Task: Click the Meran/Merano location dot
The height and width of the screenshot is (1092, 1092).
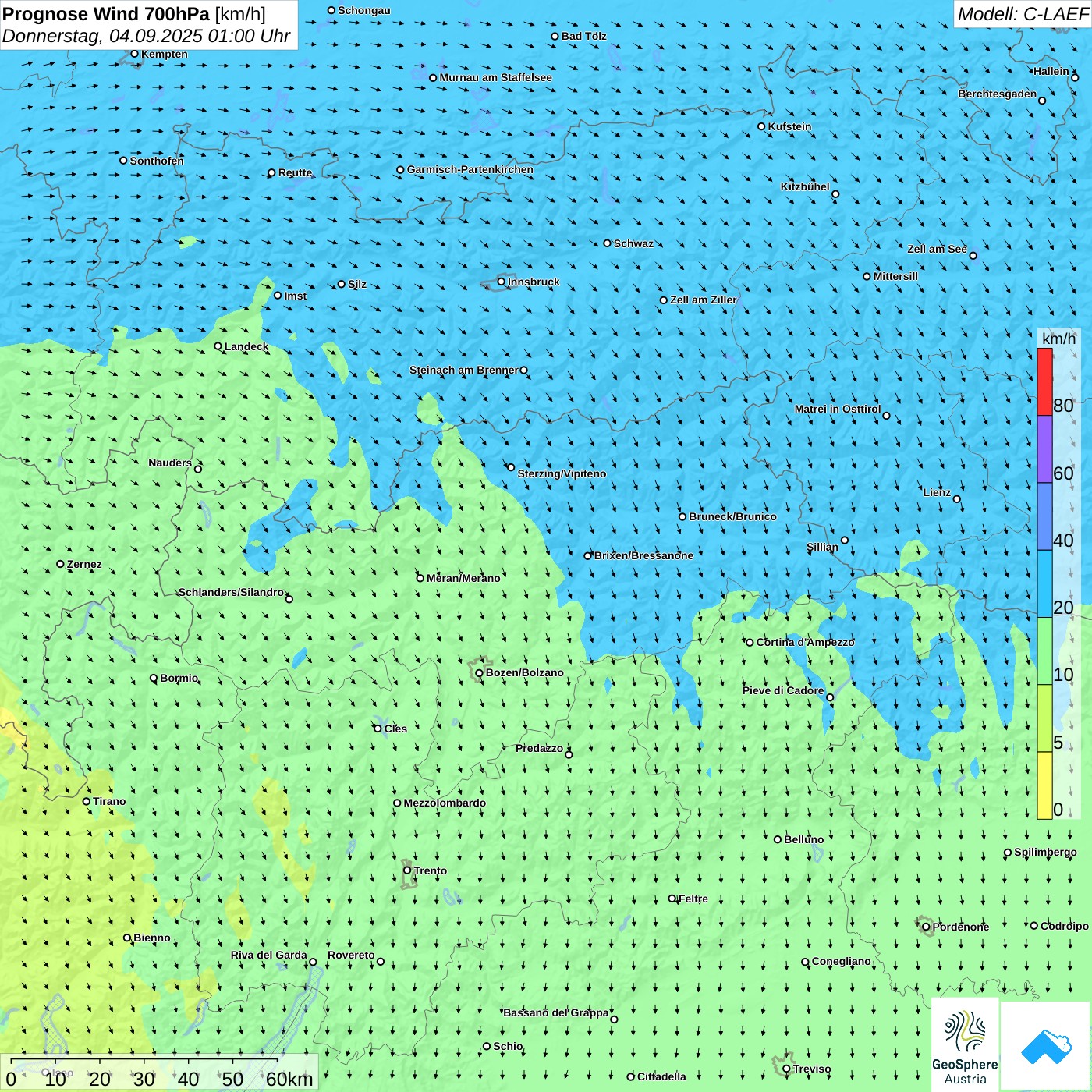Action: point(420,578)
